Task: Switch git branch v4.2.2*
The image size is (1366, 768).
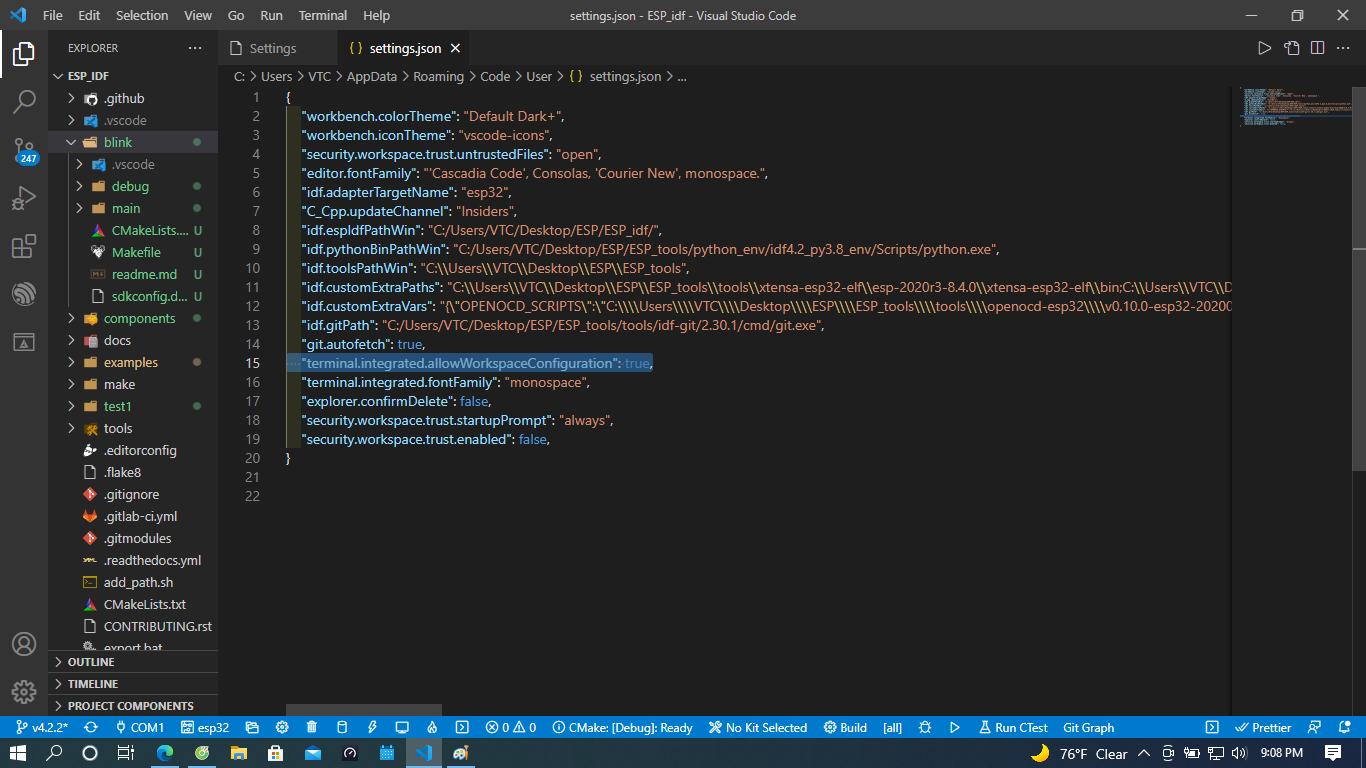Action: point(42,727)
